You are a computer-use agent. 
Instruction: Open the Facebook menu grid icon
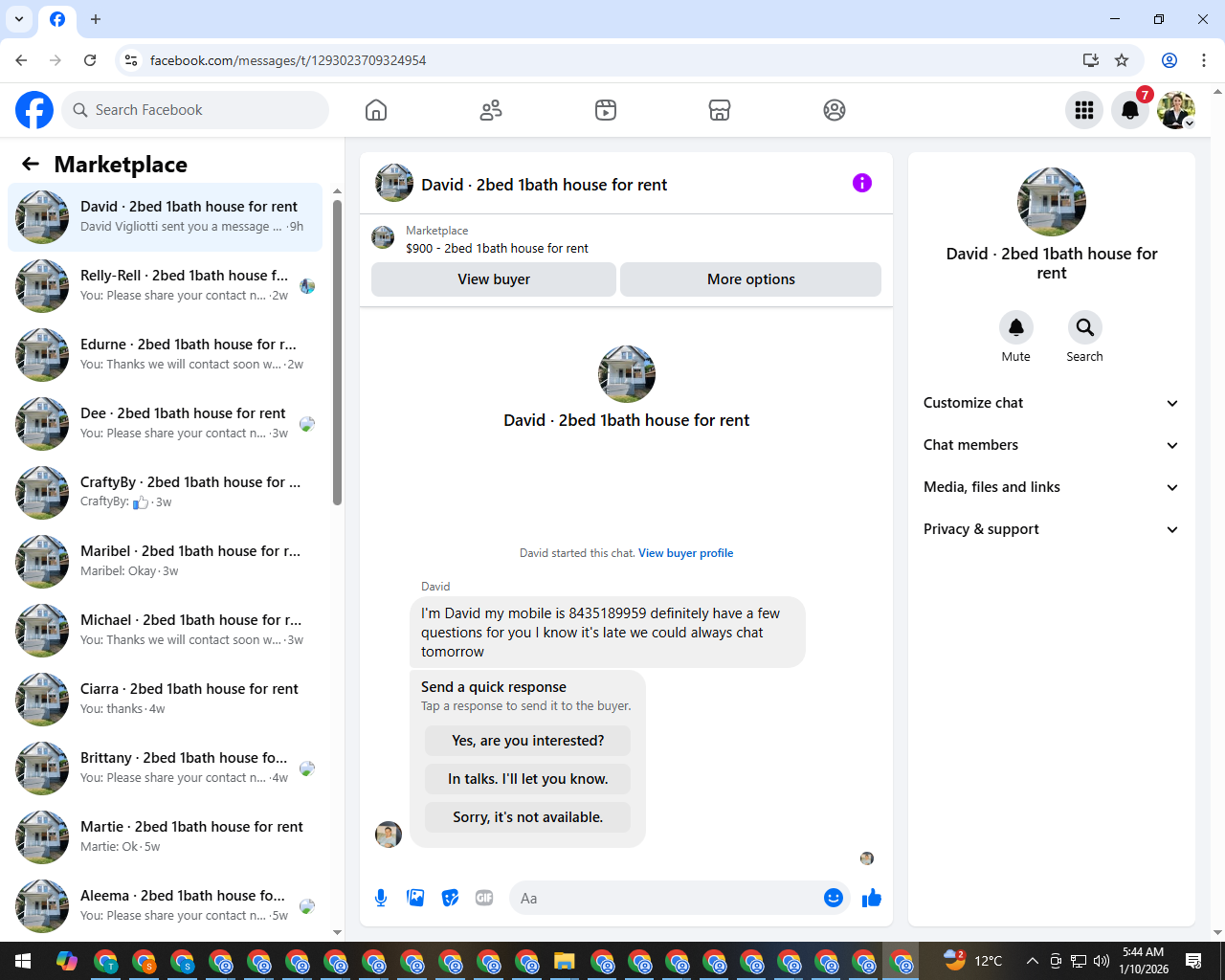tap(1084, 110)
